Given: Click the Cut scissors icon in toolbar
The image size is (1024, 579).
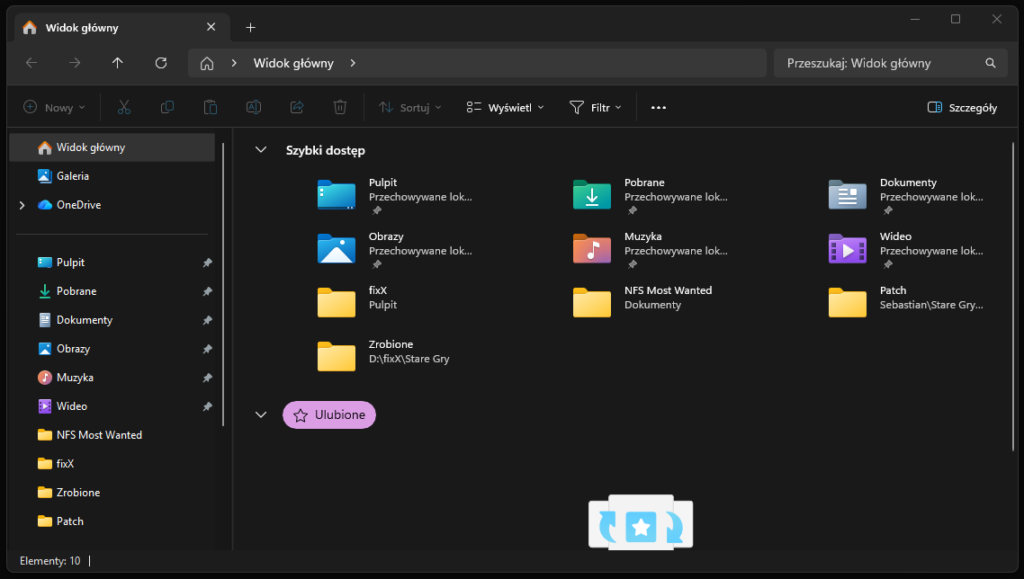Looking at the screenshot, I should (x=124, y=107).
